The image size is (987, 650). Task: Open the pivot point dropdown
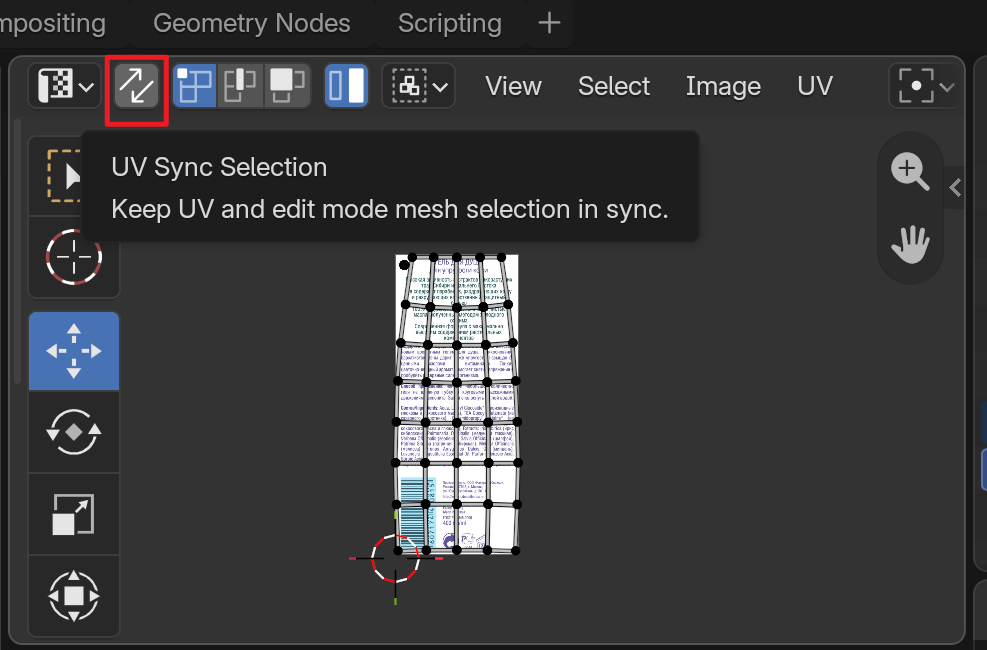925,86
